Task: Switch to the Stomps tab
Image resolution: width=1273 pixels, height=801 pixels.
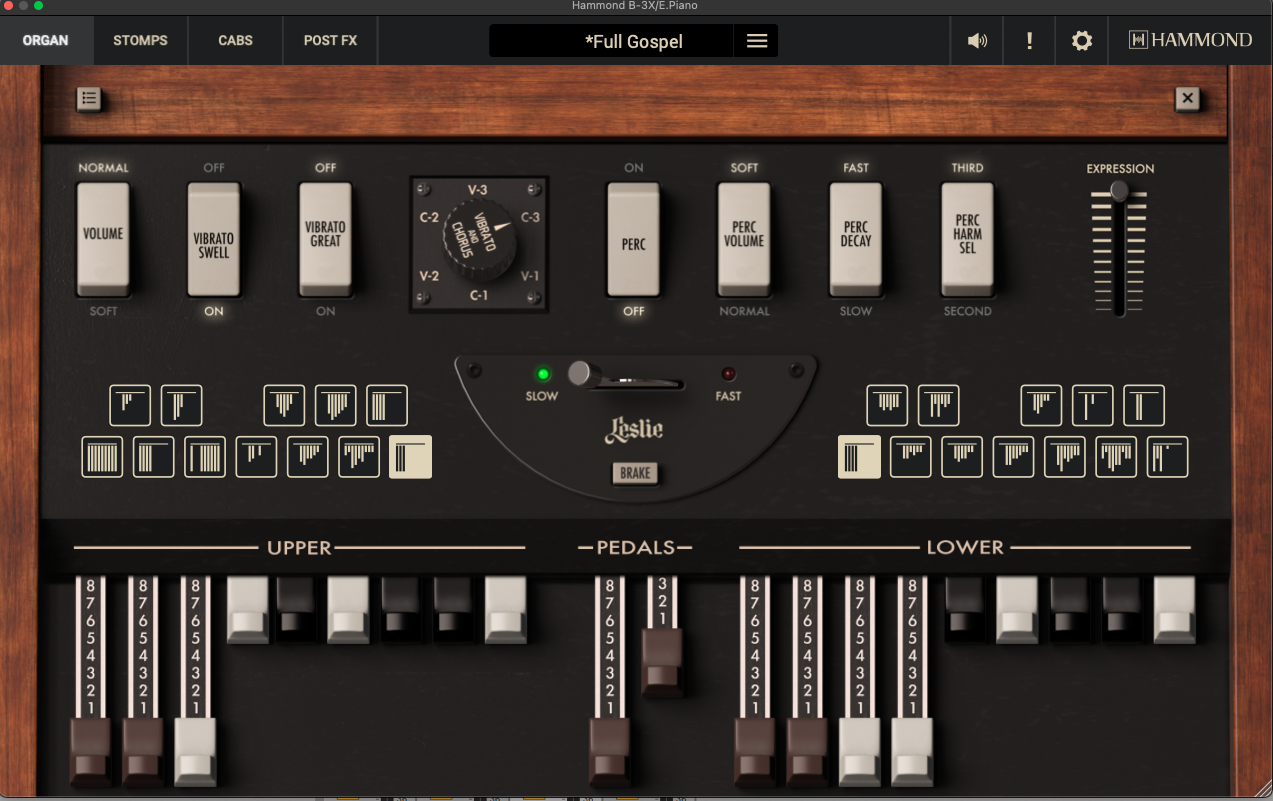Action: (140, 41)
